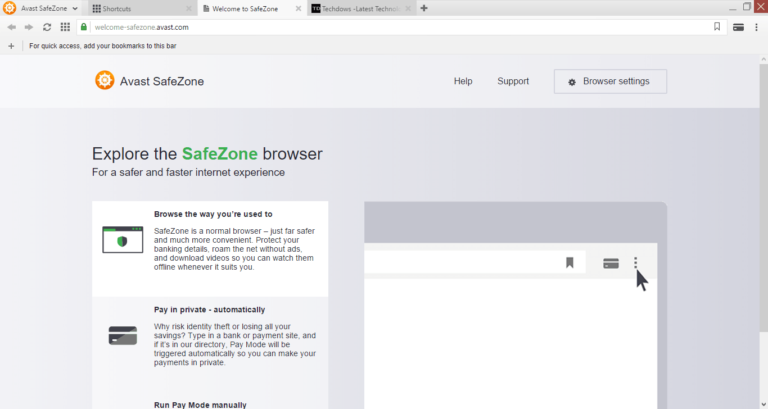Go forward to next page
This screenshot has width=768, height=409.
[x=29, y=27]
